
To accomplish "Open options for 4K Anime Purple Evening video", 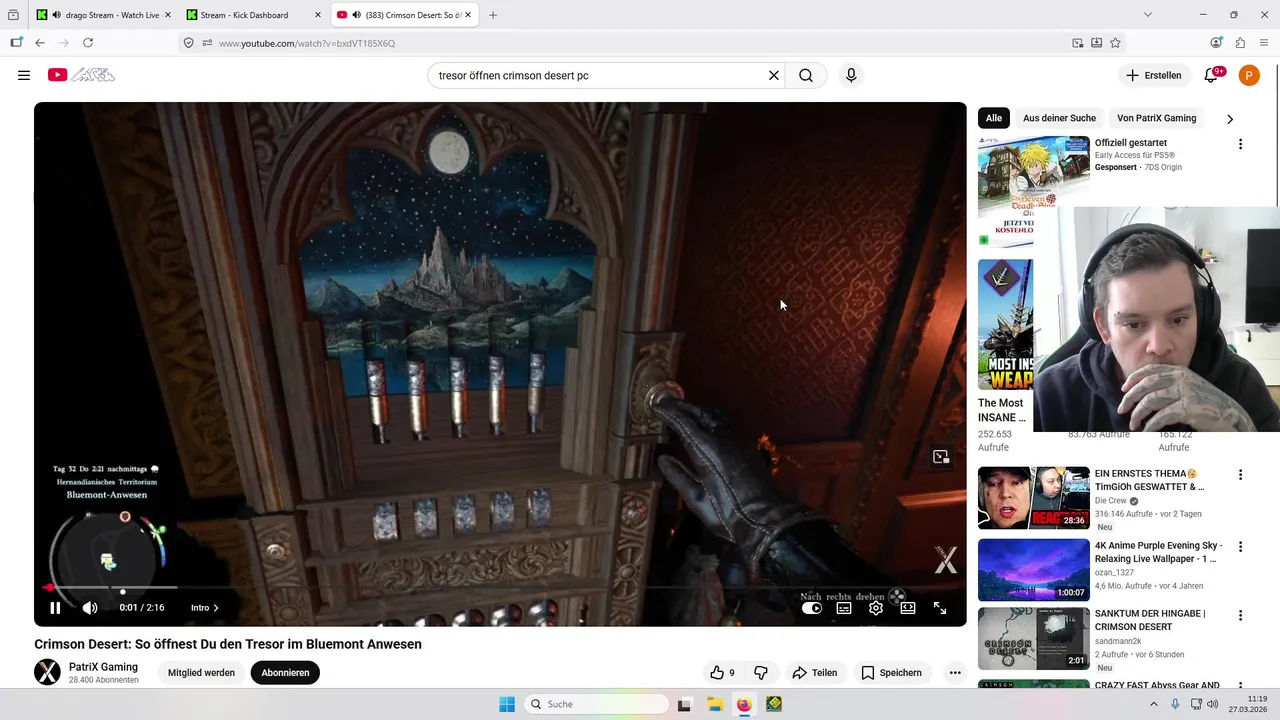I will click(x=1240, y=547).
